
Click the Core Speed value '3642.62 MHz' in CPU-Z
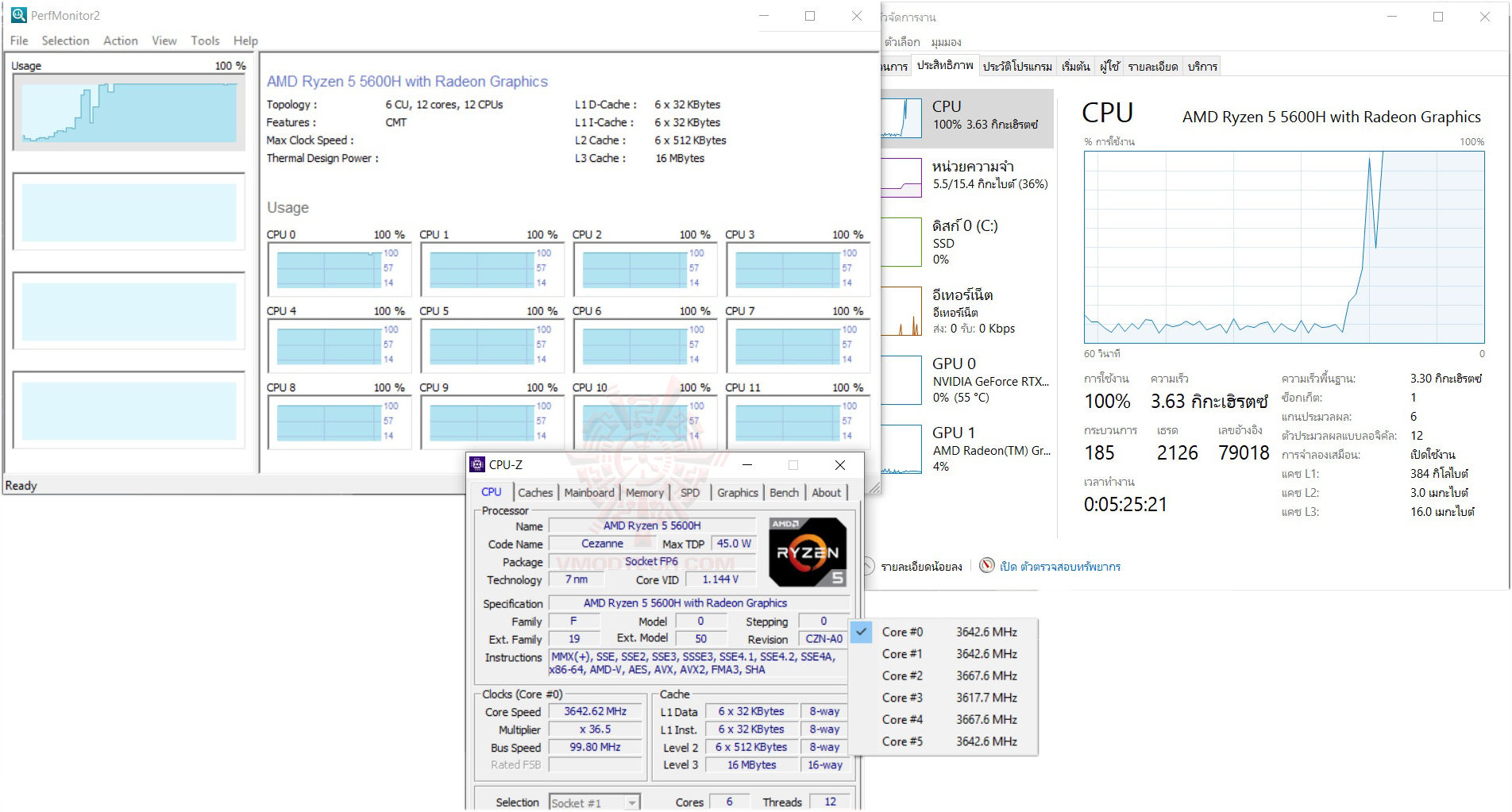[595, 711]
